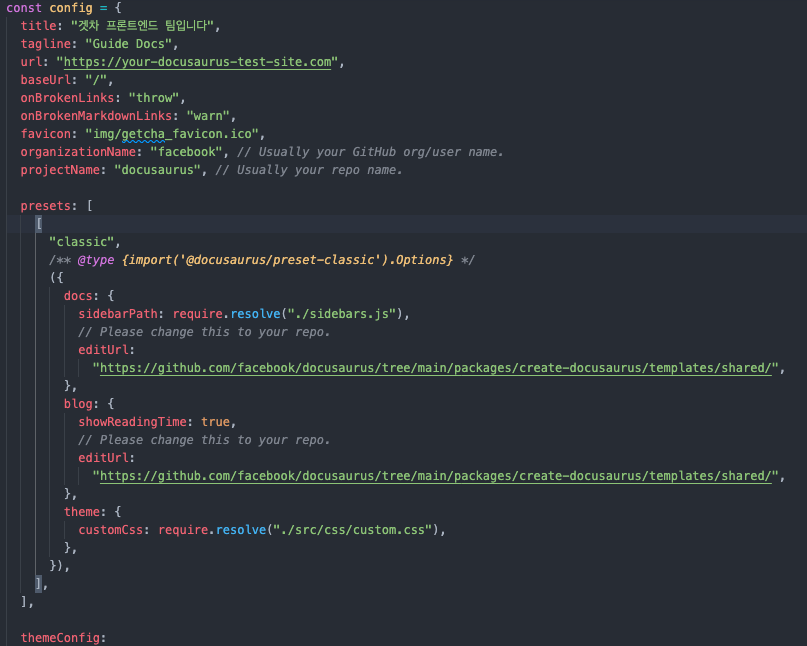
Task: Click the highlighted opening bracket below presets
Action: (38, 224)
